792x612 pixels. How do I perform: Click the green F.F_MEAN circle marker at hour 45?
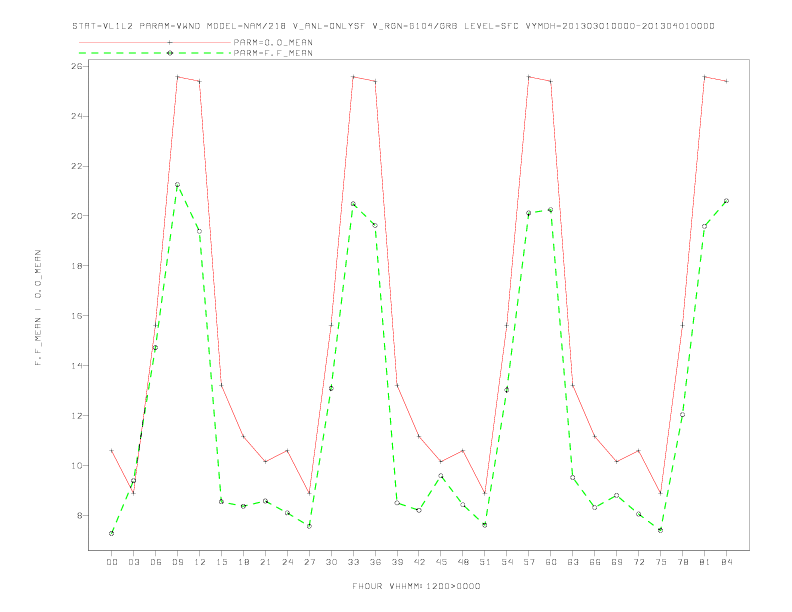click(x=441, y=476)
